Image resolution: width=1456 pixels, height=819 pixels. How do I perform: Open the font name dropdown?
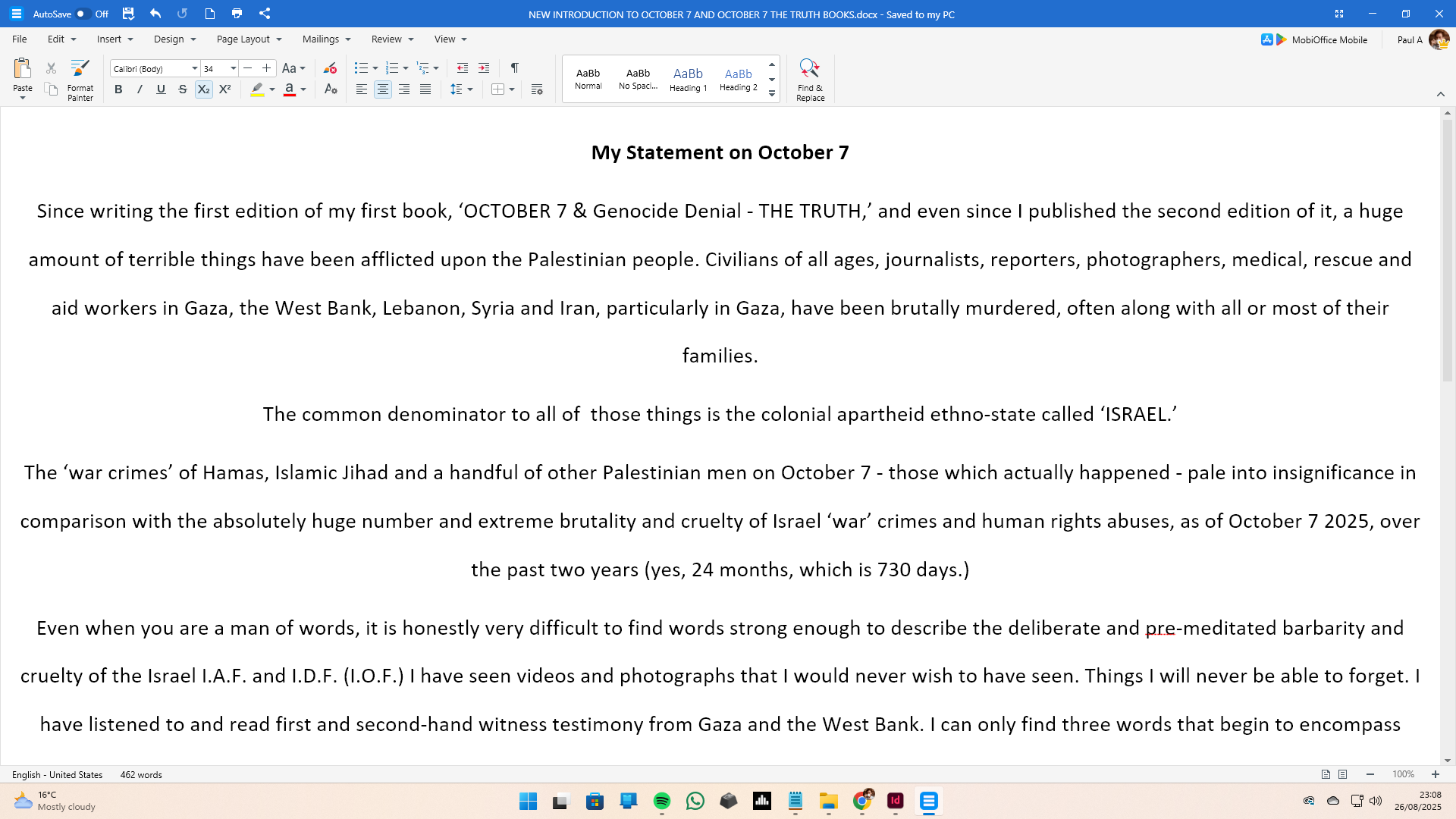(x=195, y=68)
